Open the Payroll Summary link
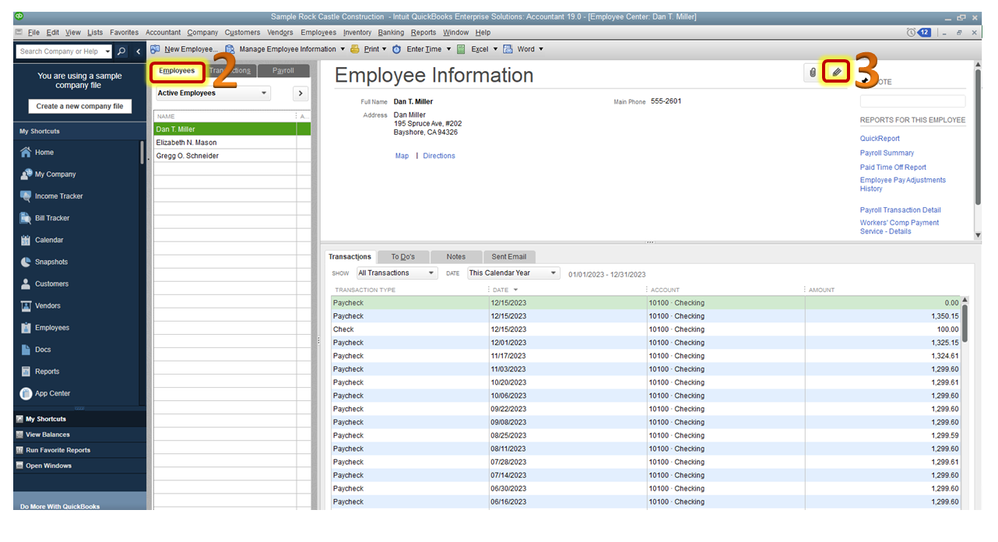The width and height of the screenshot is (998, 542). tap(887, 153)
